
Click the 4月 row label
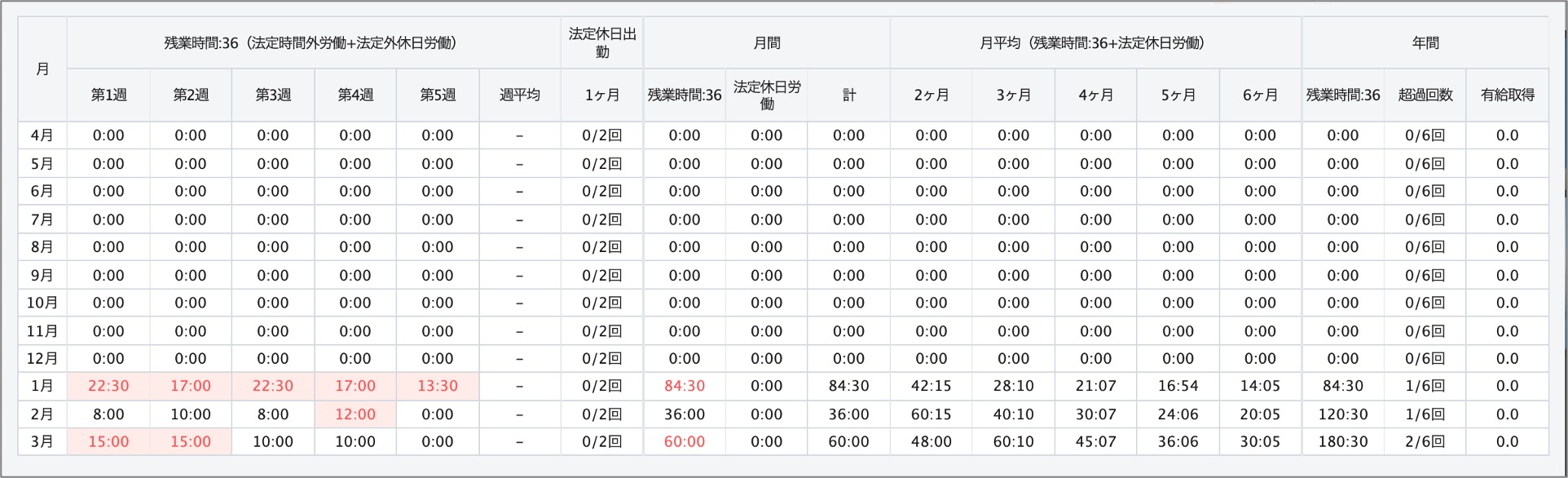42,135
